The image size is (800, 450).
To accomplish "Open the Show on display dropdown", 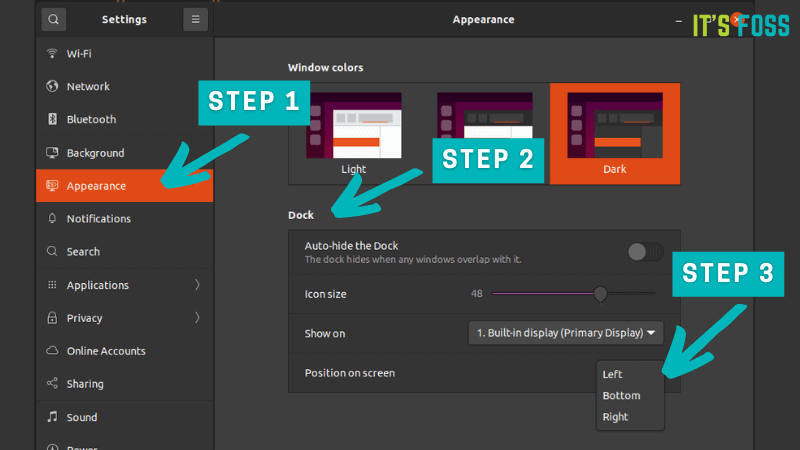I will [566, 333].
